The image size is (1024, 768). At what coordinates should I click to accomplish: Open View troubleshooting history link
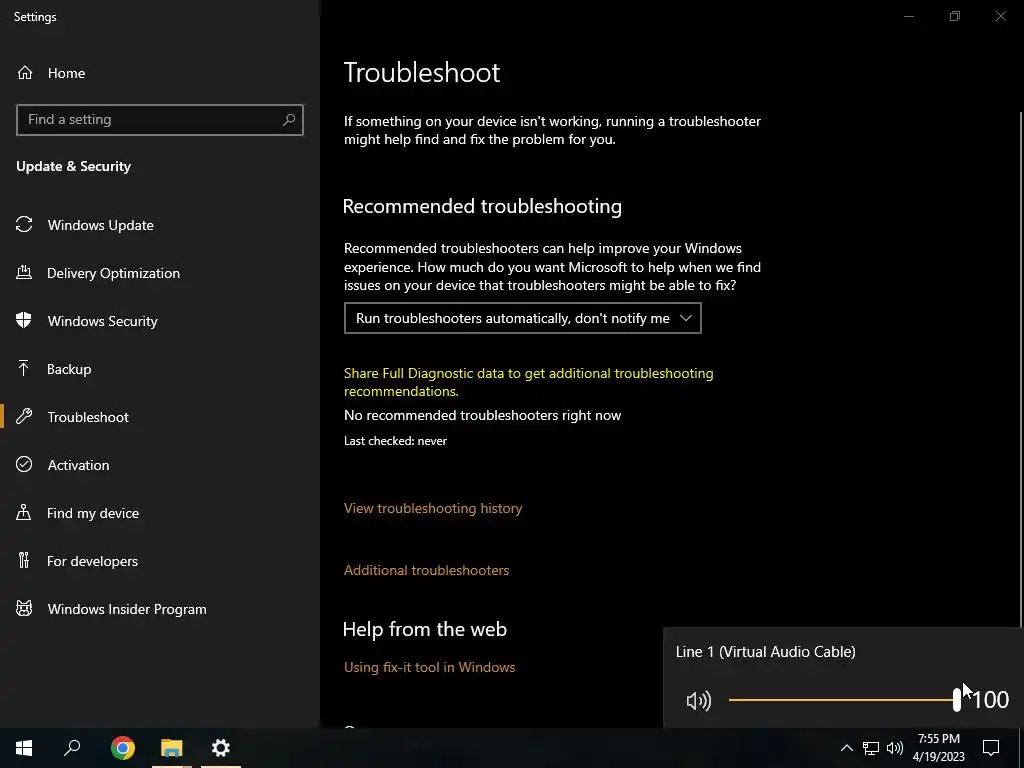tap(433, 508)
